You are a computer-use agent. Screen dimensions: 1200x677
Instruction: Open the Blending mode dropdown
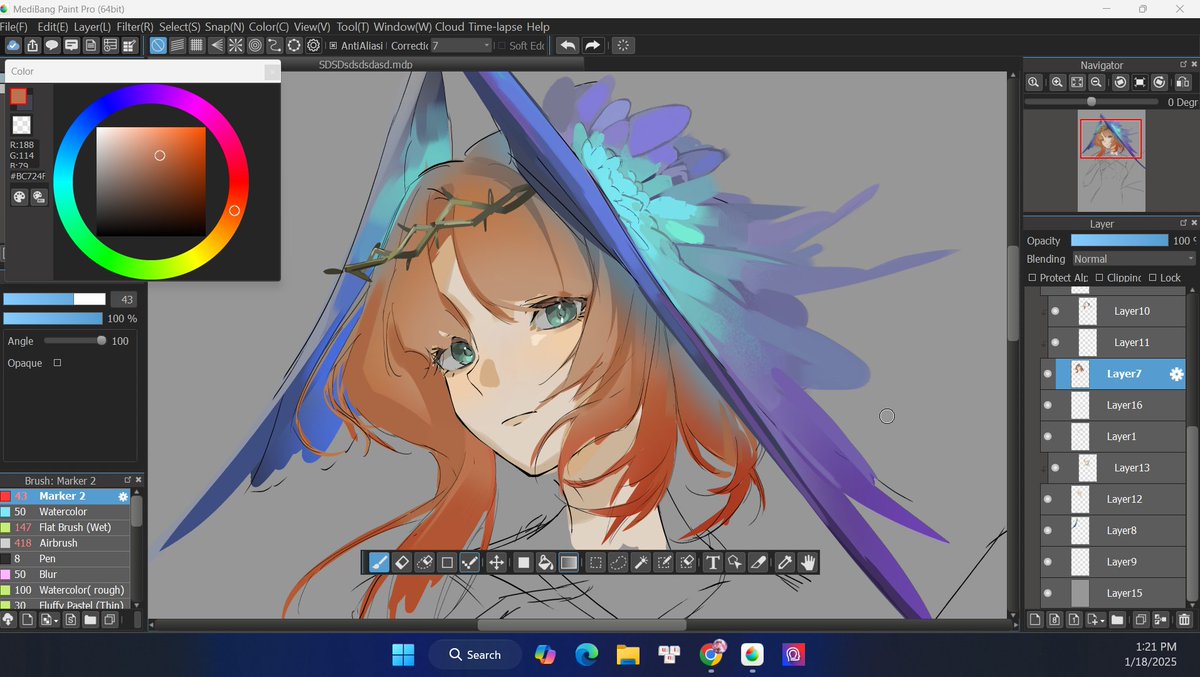(1133, 259)
